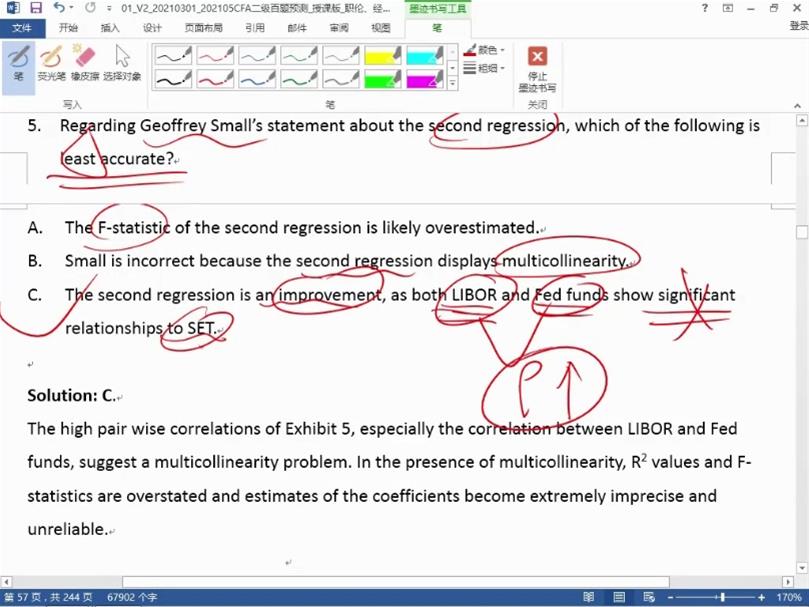Open the 粗细 line thickness dropdown
This screenshot has height=607, width=809.
tap(484, 68)
